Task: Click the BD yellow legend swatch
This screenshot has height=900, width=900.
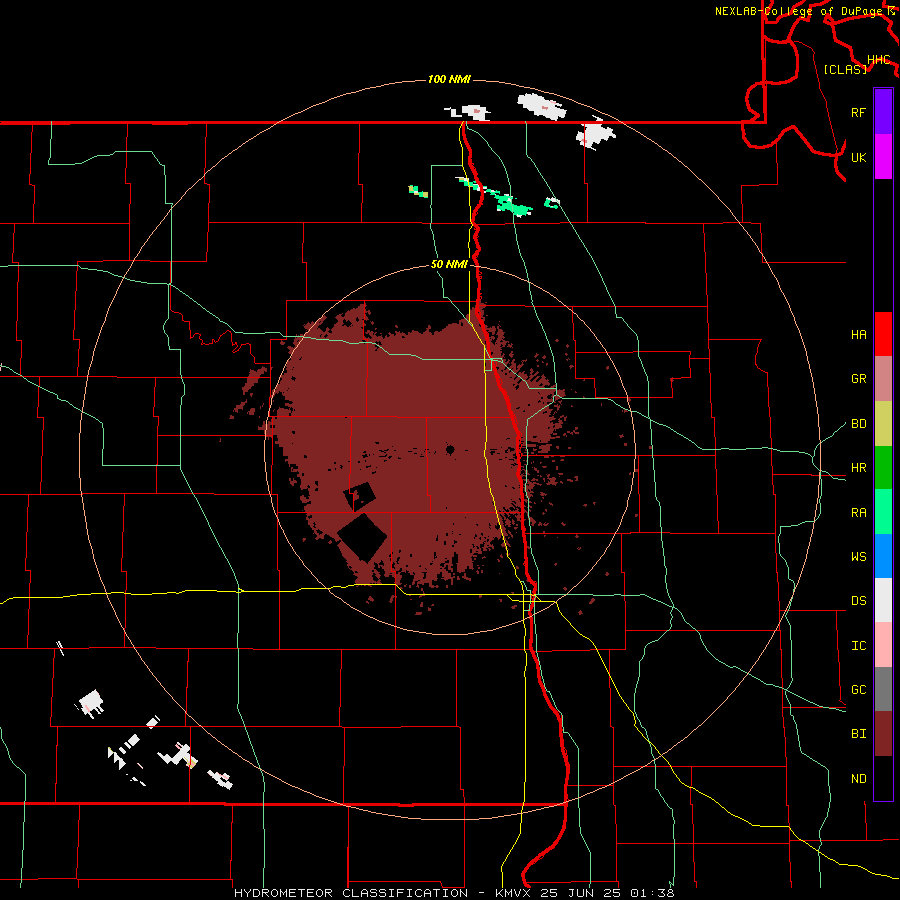Action: [x=883, y=424]
